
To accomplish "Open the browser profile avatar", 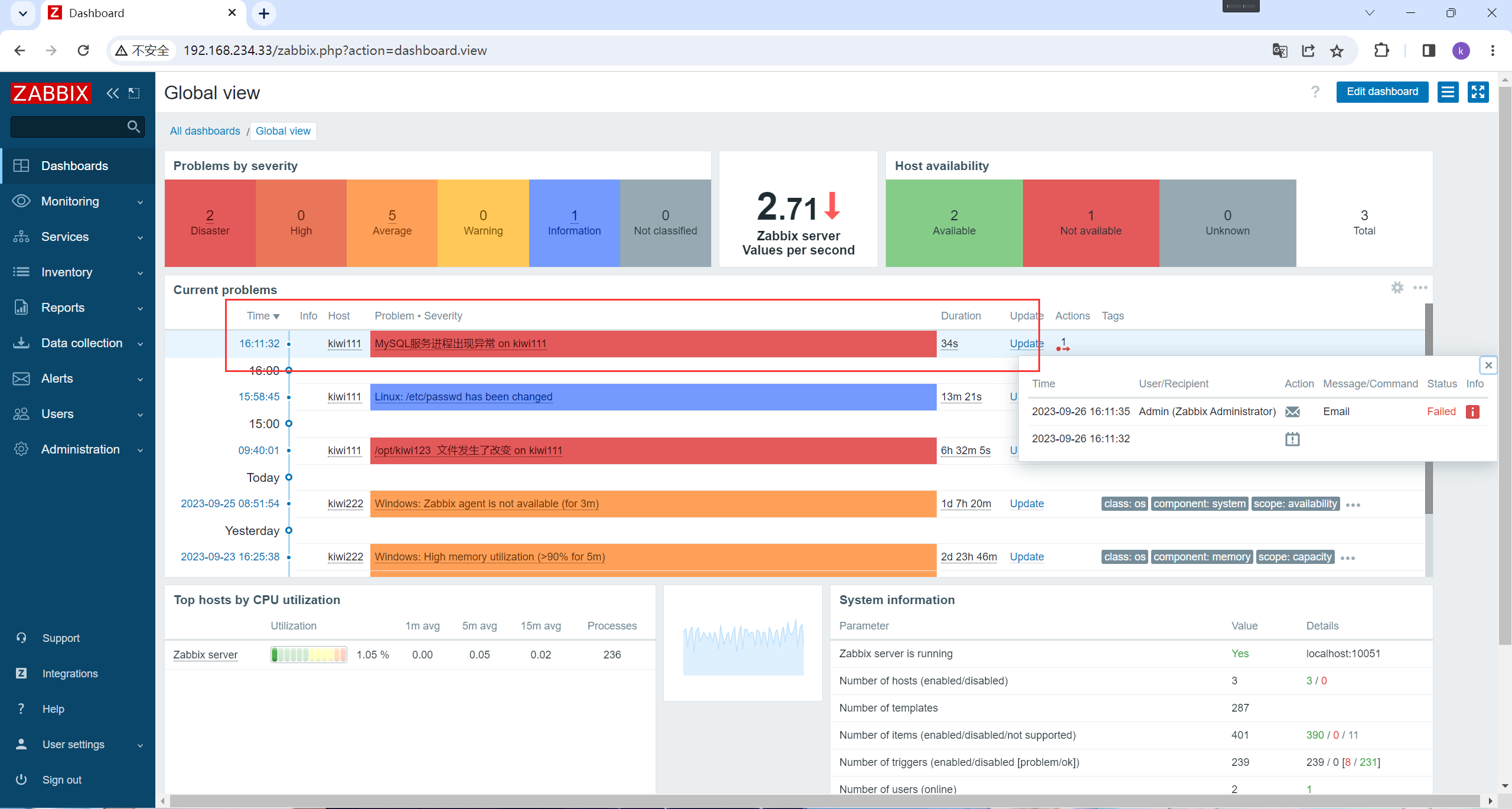I will coord(1461,51).
